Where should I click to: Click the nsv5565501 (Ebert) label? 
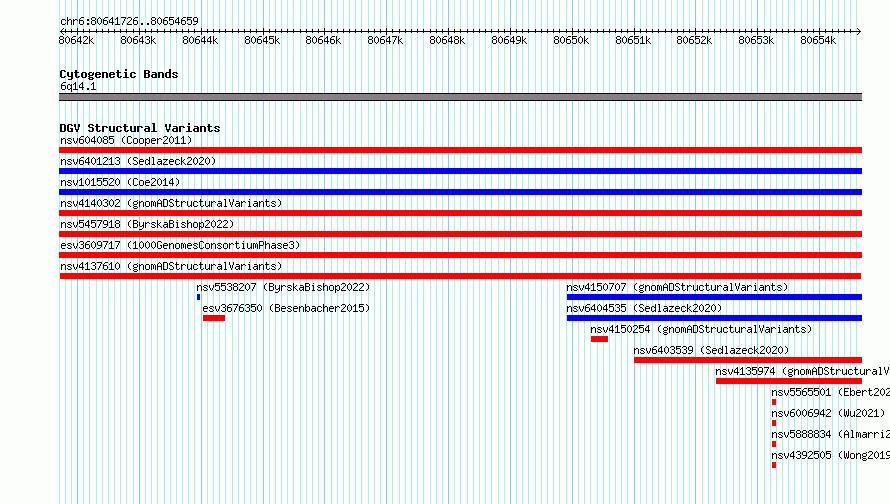pos(830,392)
